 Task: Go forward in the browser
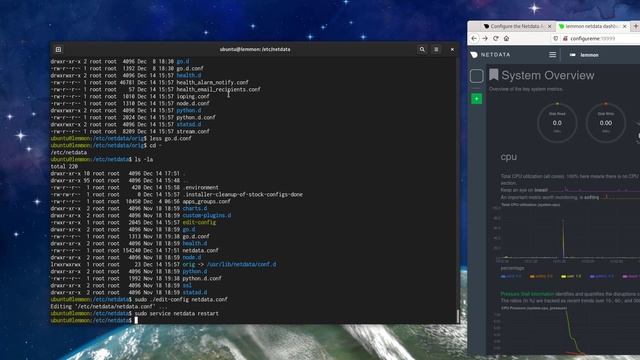pyautogui.click(x=485, y=38)
